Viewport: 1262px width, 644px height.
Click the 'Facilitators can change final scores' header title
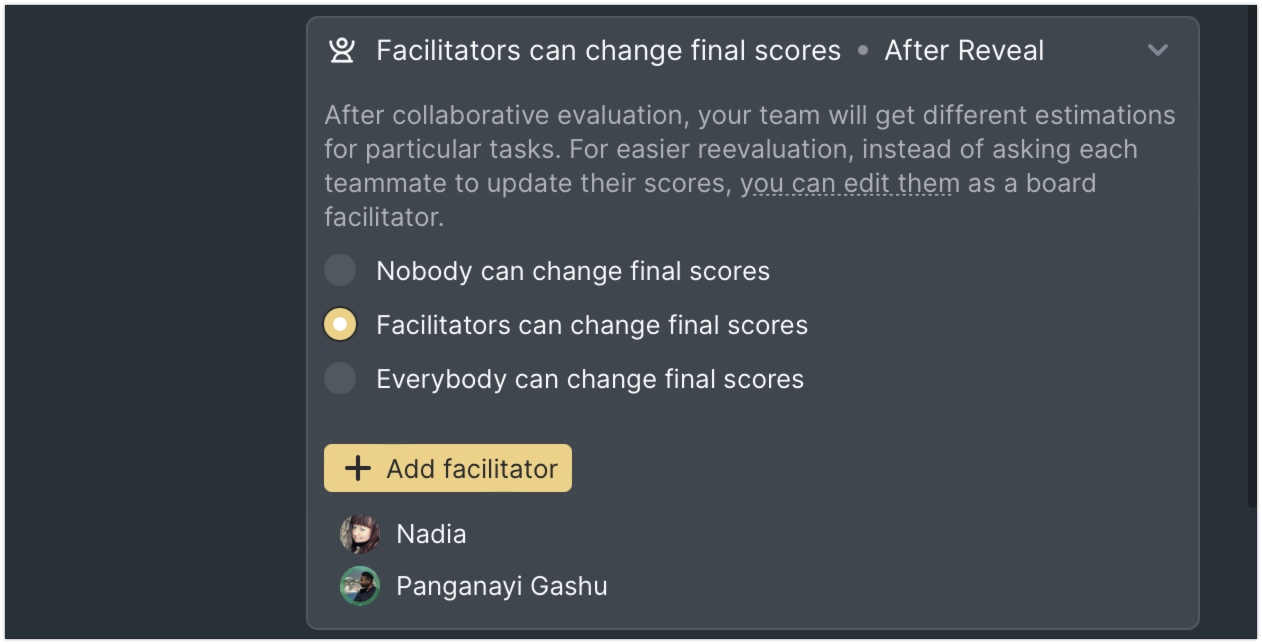[x=609, y=51]
